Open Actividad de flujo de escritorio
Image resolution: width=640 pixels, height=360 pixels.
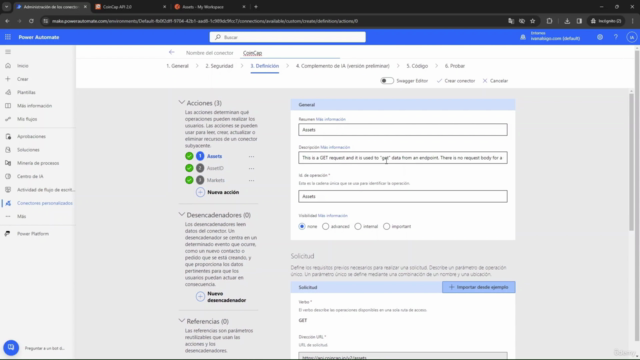pos(46,190)
